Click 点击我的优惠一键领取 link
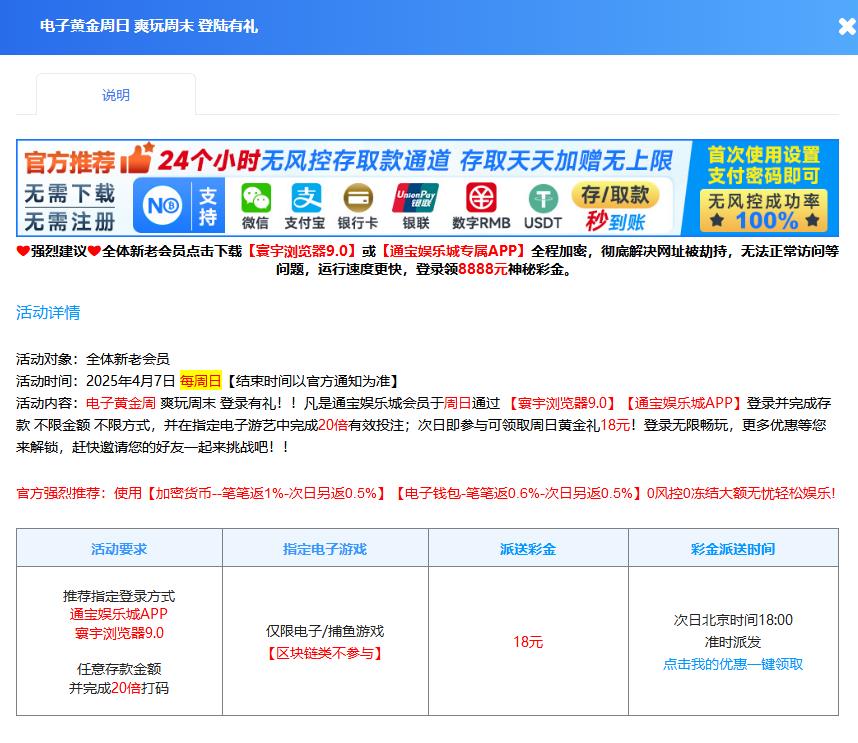This screenshot has height=743, width=858. (733, 664)
